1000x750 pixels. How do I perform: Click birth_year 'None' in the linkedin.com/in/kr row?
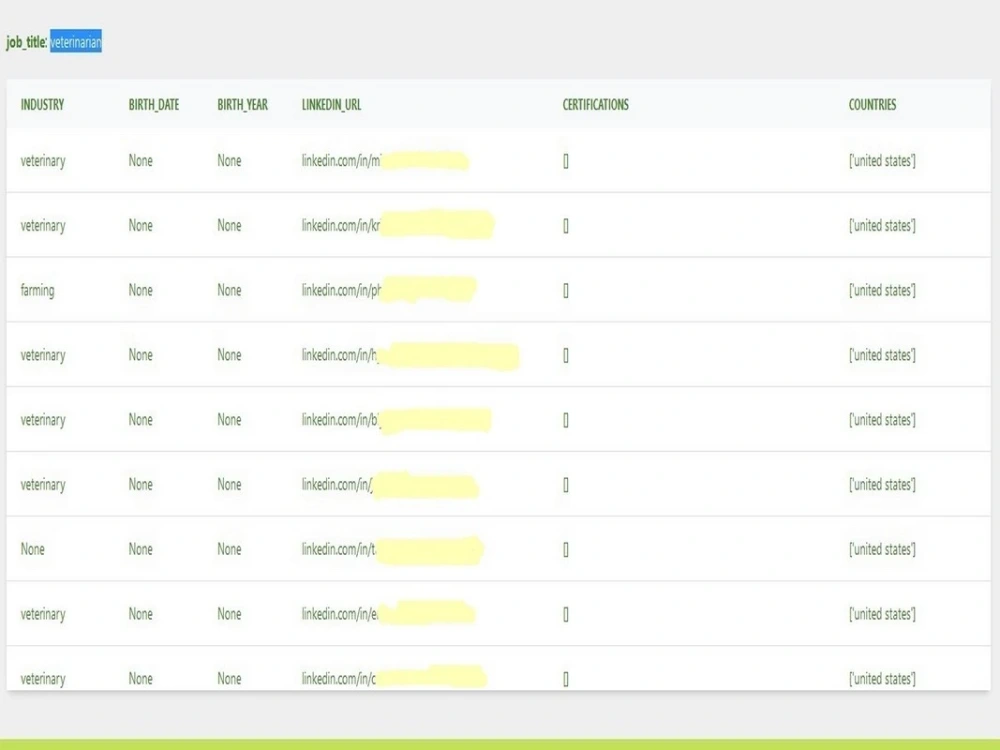point(229,225)
